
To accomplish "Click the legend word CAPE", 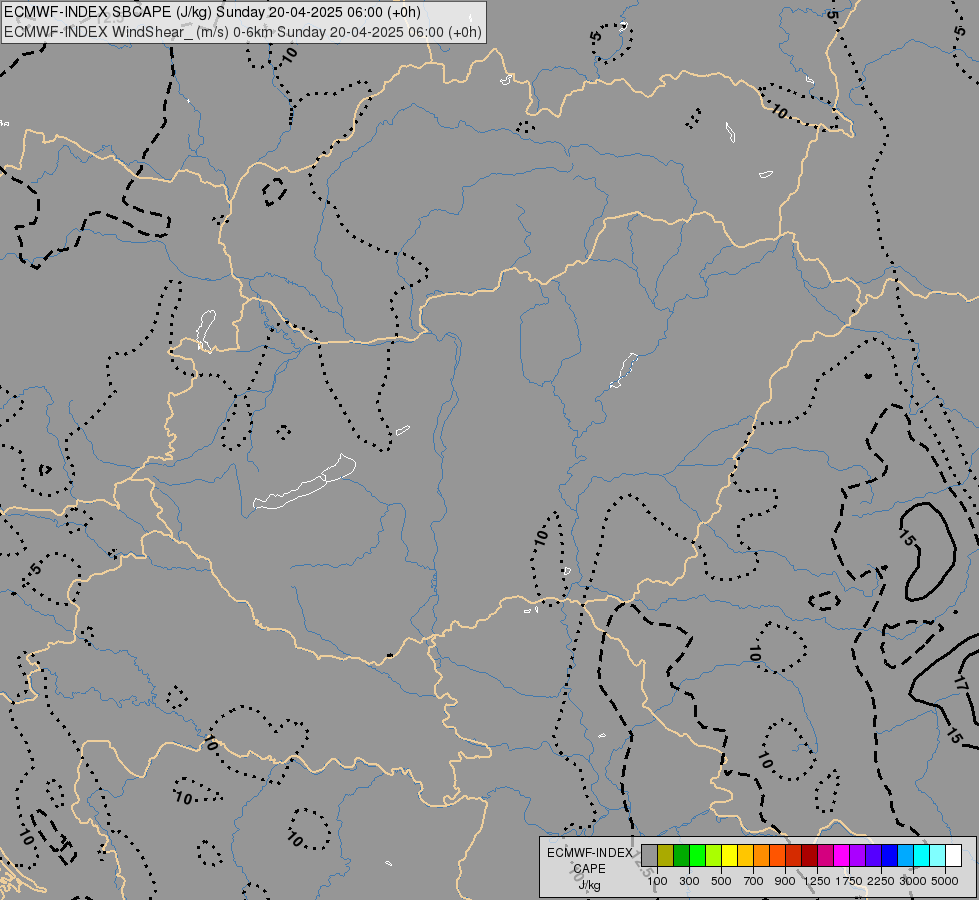I will [589, 869].
